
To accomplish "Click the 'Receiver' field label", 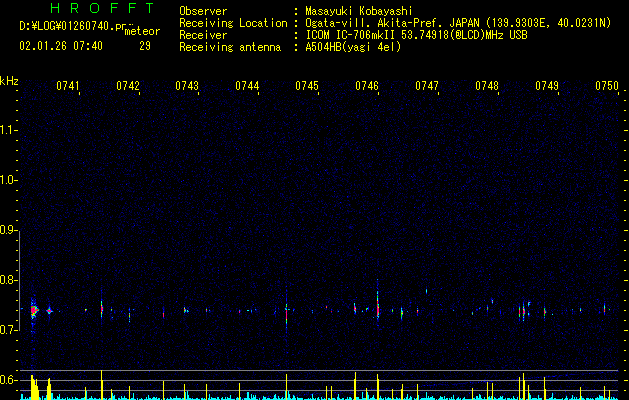I will point(203,35).
